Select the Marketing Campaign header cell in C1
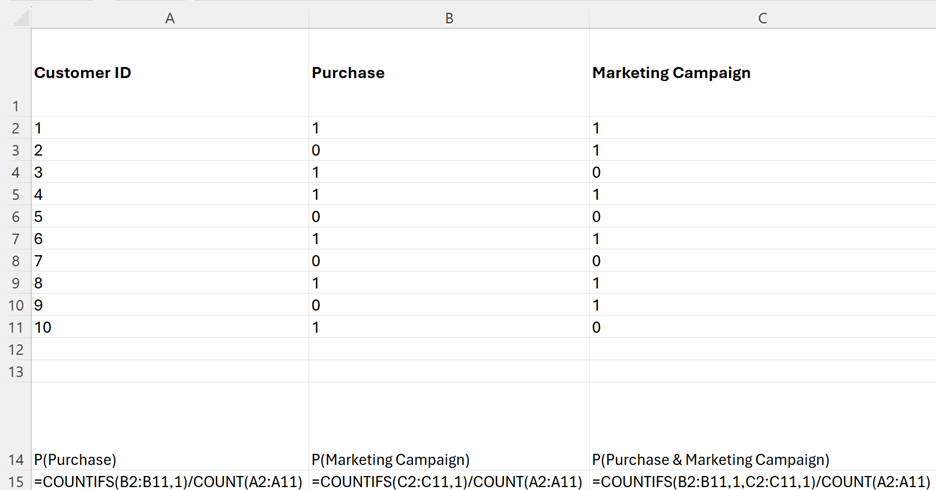This screenshot has width=936, height=490. coord(762,73)
